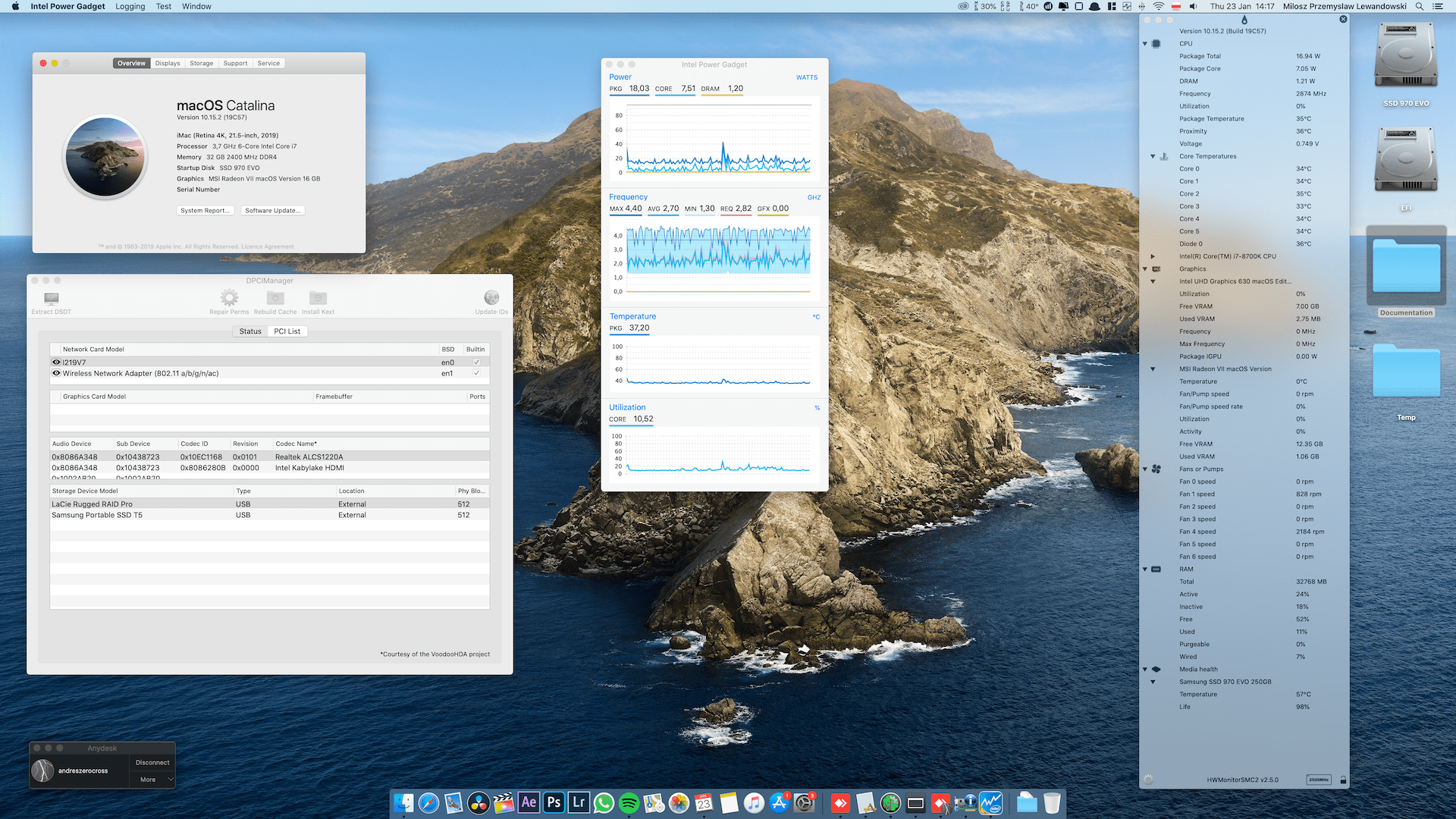Switch to Service tab in About This Mac
Screen dimensions: 1456x819
268,63
